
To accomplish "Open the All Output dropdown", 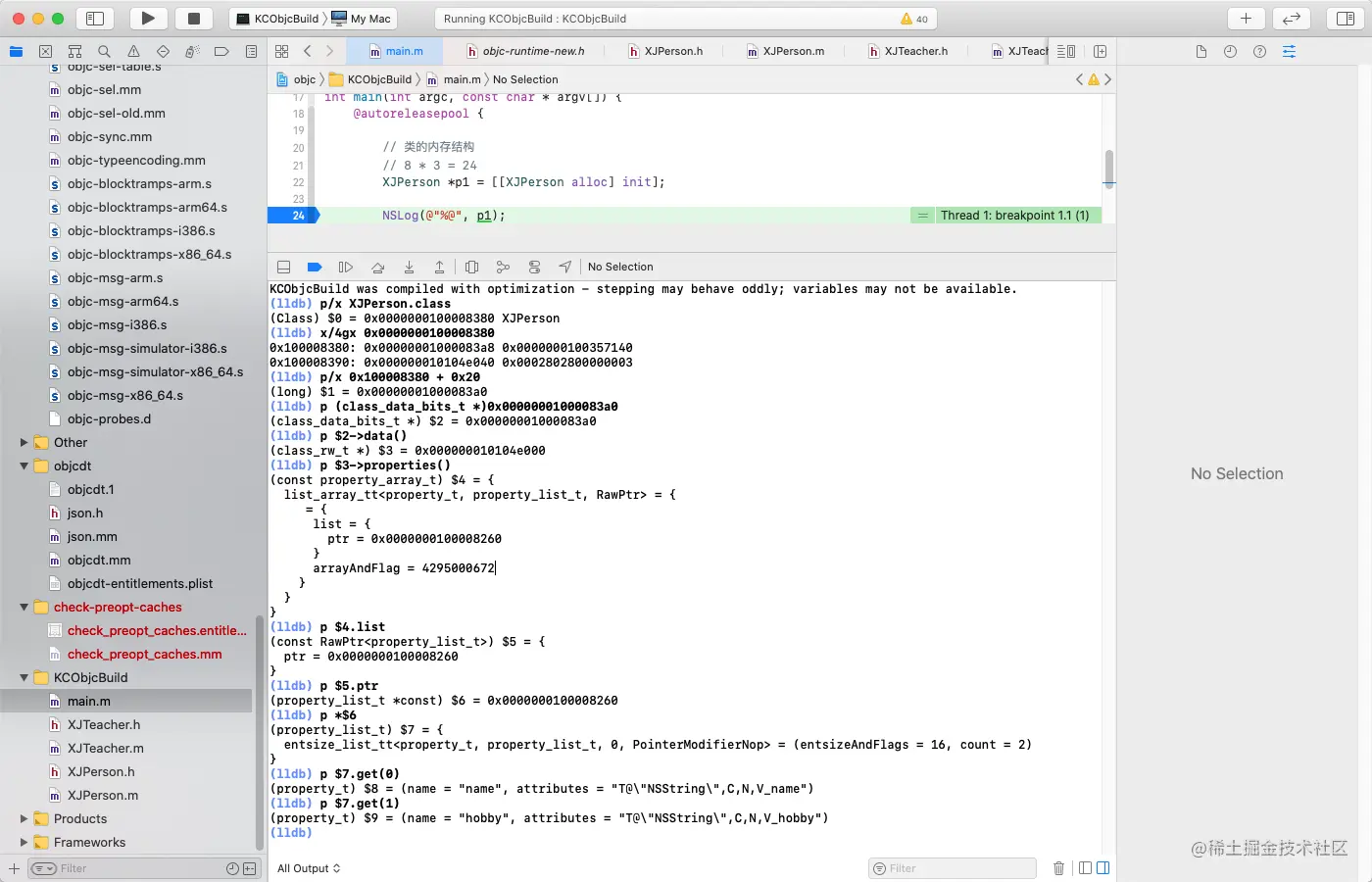I will [x=309, y=868].
